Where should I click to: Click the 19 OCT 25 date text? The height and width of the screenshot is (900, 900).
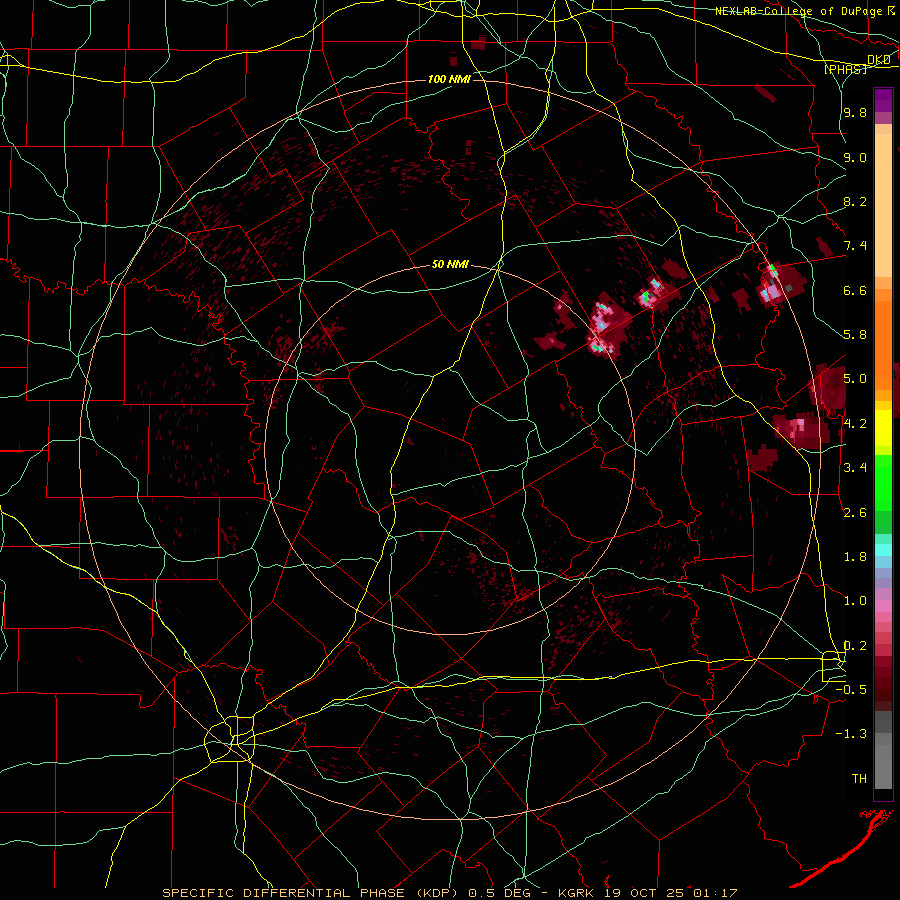[x=645, y=893]
